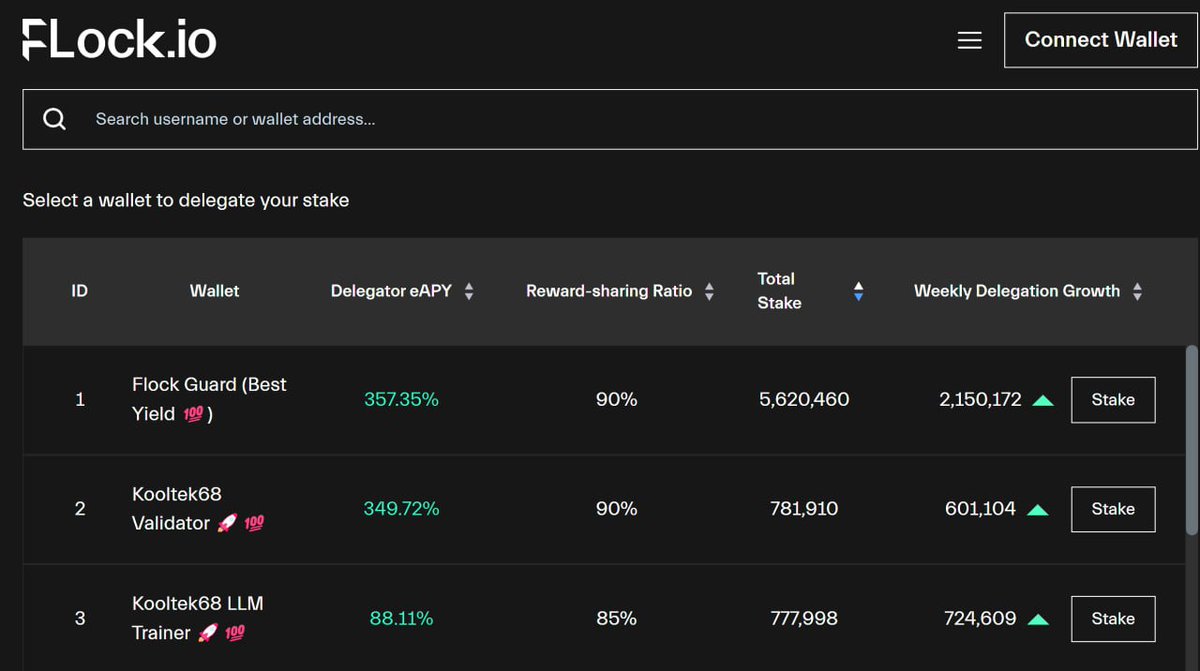Focus the username or wallet search field
1200x671 pixels.
coord(610,119)
